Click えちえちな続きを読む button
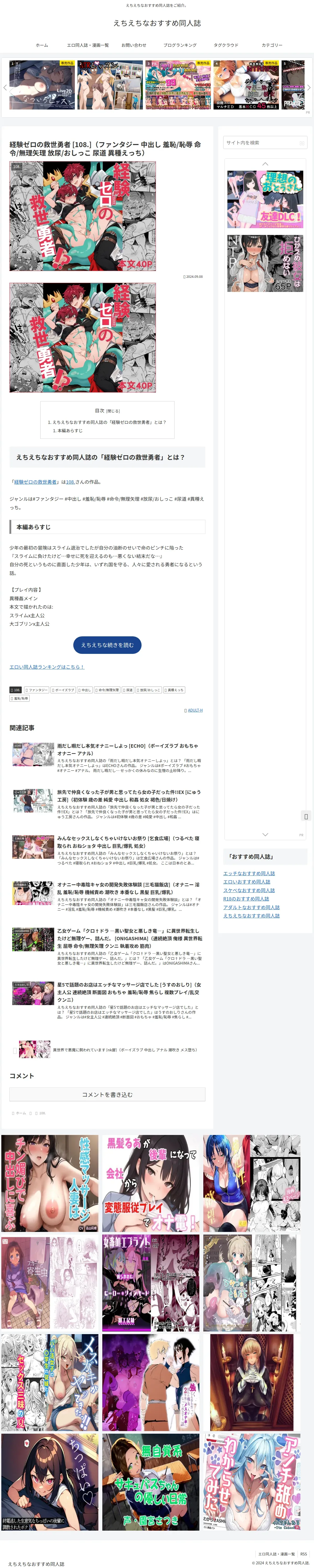The image size is (314, 1568). (107, 645)
